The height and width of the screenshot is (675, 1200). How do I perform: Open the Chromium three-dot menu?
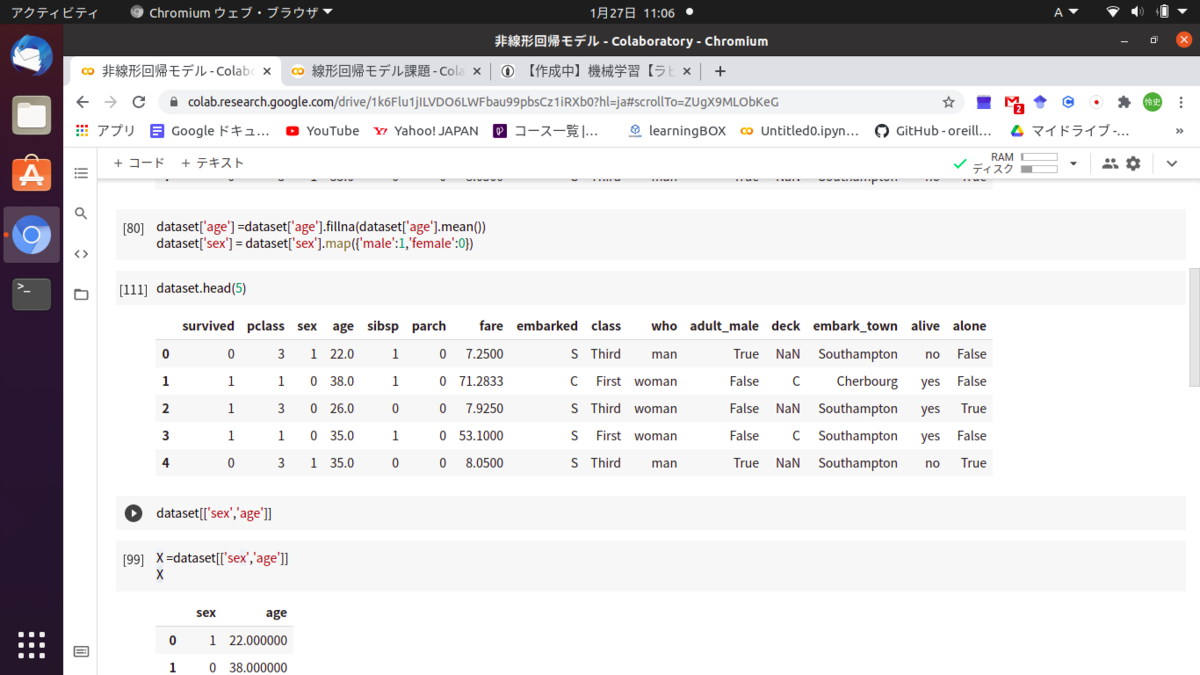[x=1181, y=102]
